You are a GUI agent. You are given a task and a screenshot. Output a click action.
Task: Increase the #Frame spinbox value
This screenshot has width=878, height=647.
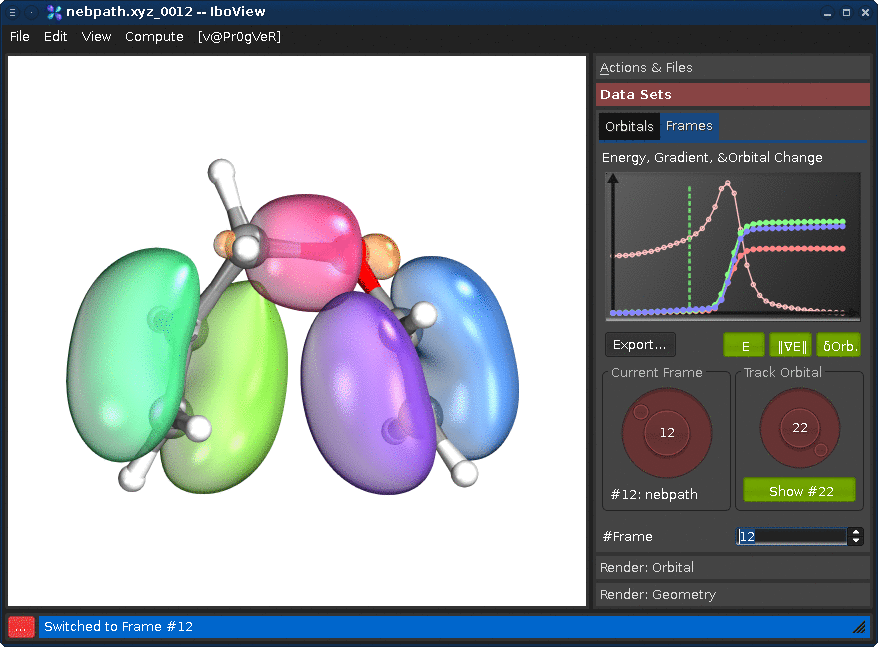click(856, 532)
